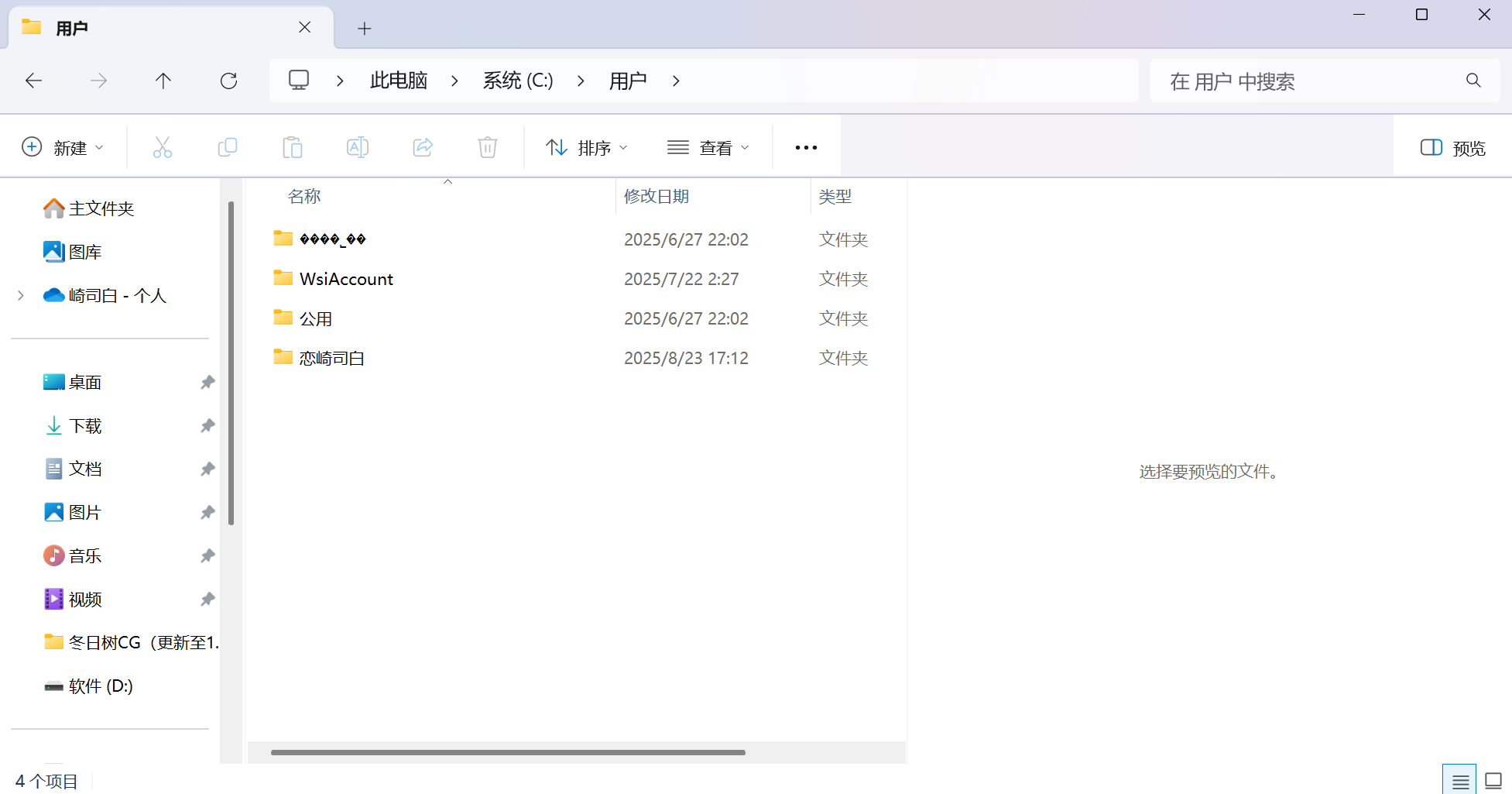This screenshot has width=1512, height=794.
Task: Click chevron after 系统 (C:) in address bar
Action: click(x=581, y=81)
